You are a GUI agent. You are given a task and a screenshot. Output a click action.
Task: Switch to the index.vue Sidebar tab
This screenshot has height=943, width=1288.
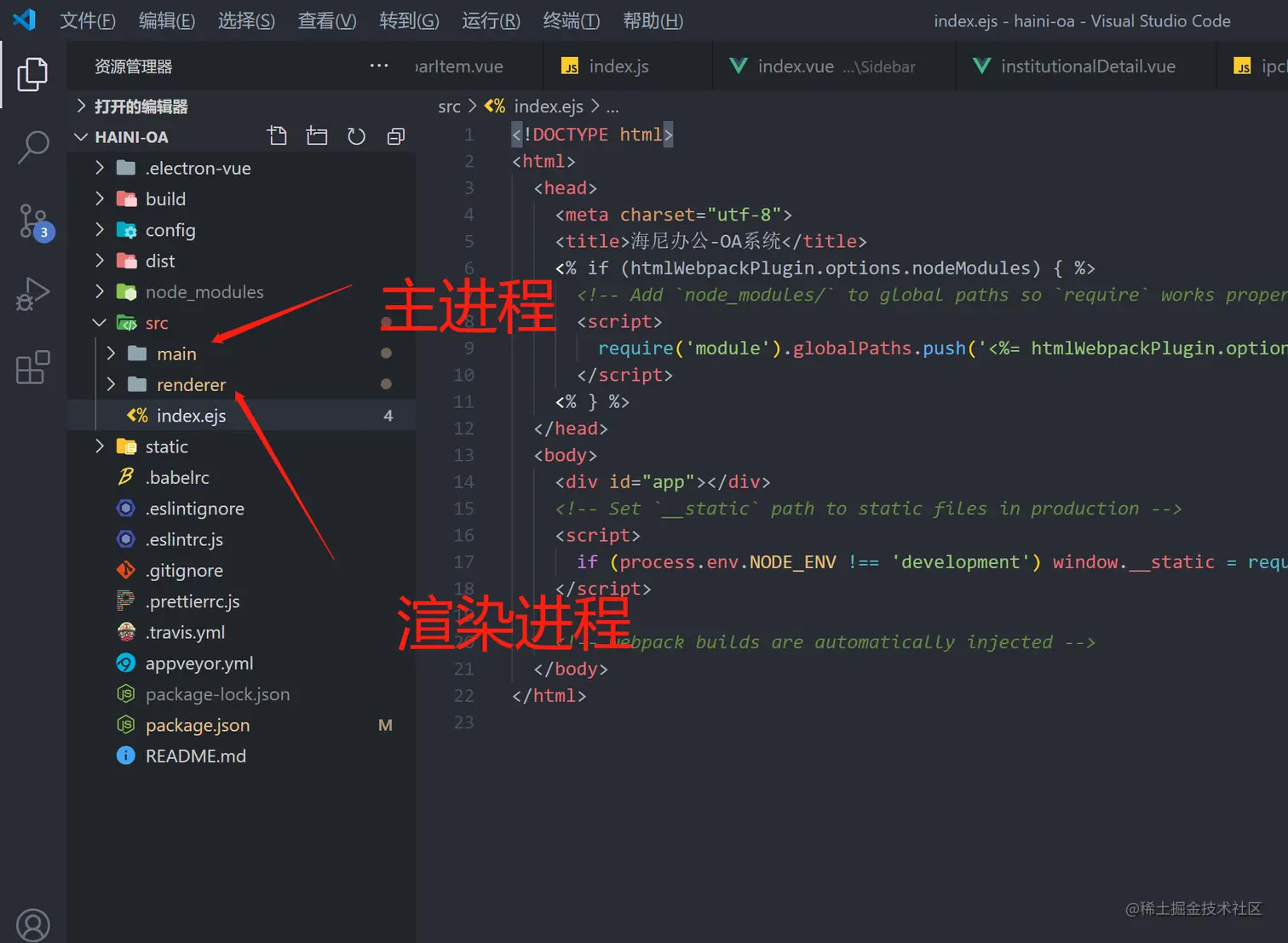pos(835,66)
